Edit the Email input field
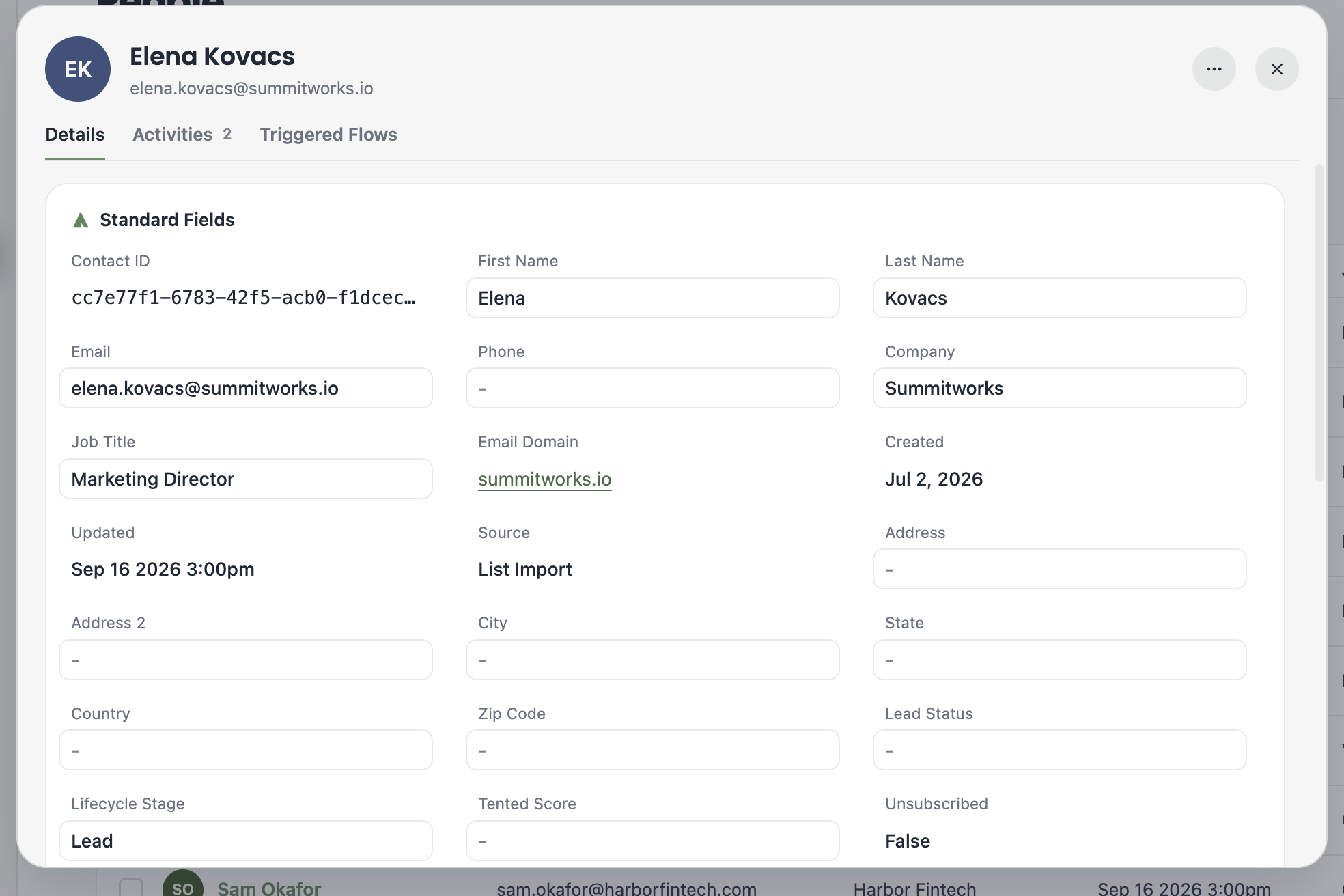The height and width of the screenshot is (896, 1344). tap(245, 388)
